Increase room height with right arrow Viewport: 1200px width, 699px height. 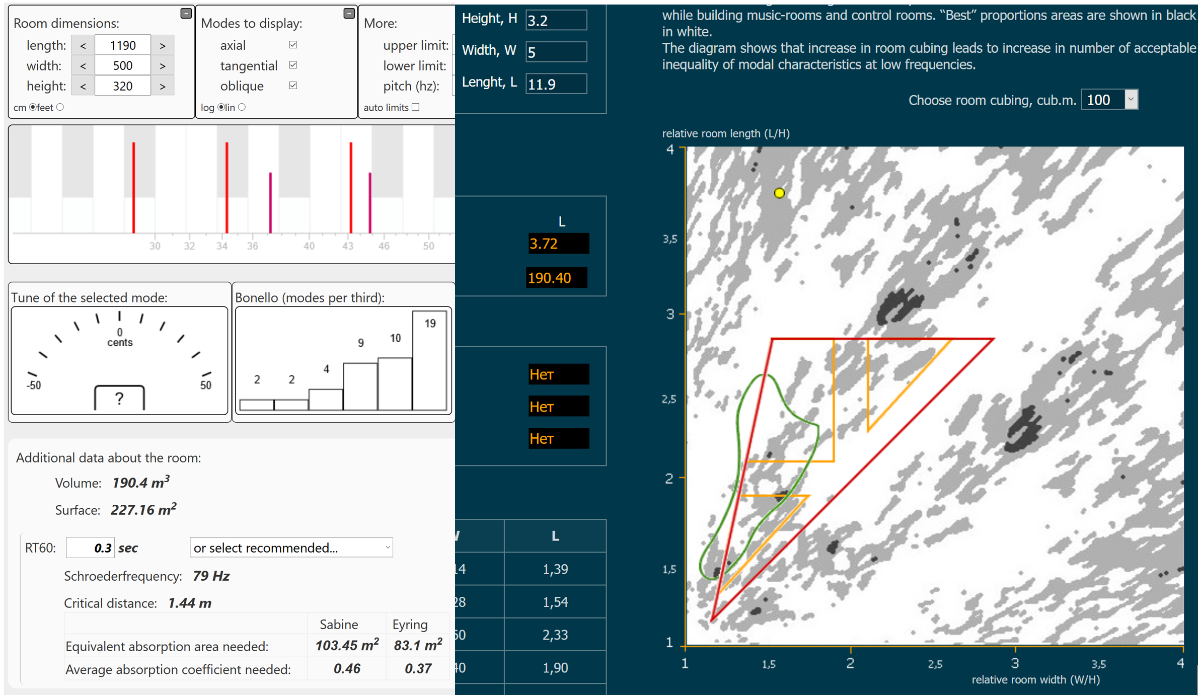click(x=162, y=86)
